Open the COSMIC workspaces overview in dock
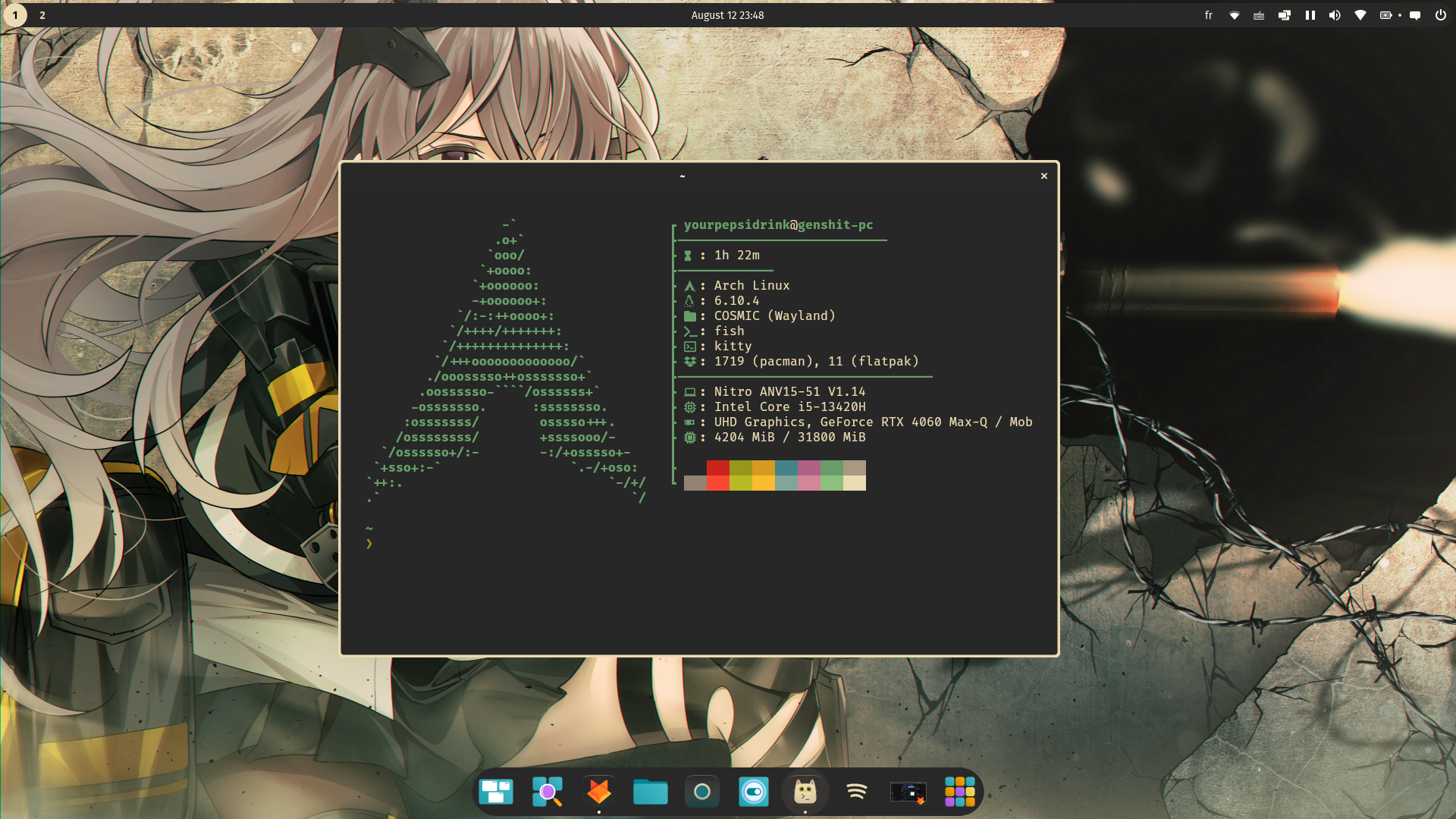 click(x=496, y=792)
